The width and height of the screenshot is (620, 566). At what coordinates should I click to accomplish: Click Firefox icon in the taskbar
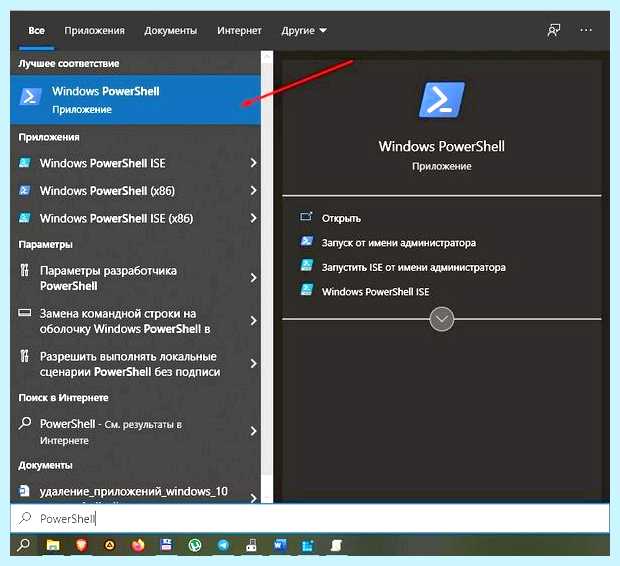click(x=138, y=545)
